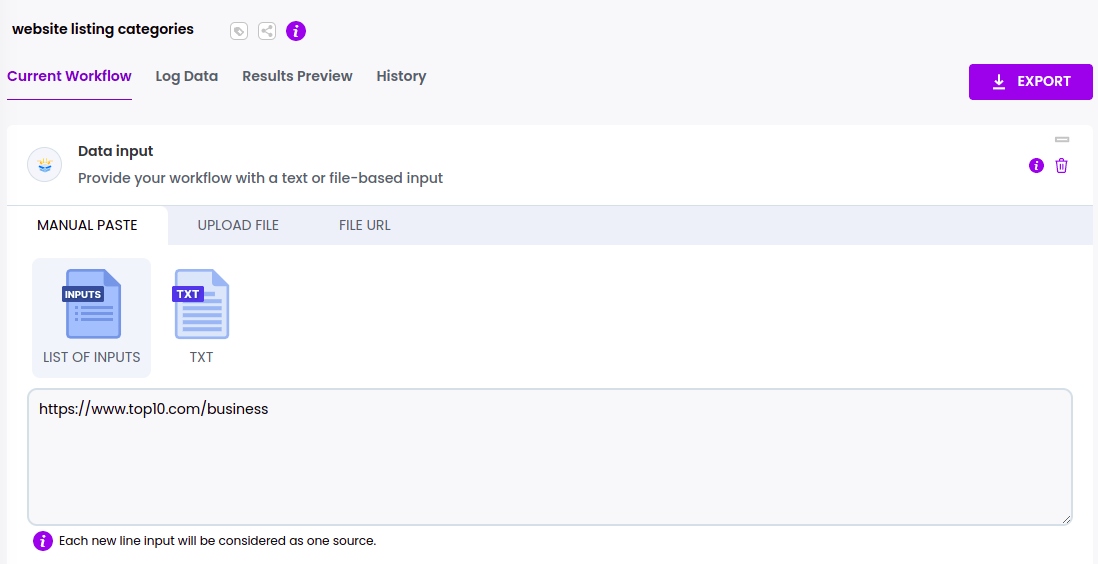
Task: Click the share icon beside the workflow title
Action: pyautogui.click(x=267, y=31)
